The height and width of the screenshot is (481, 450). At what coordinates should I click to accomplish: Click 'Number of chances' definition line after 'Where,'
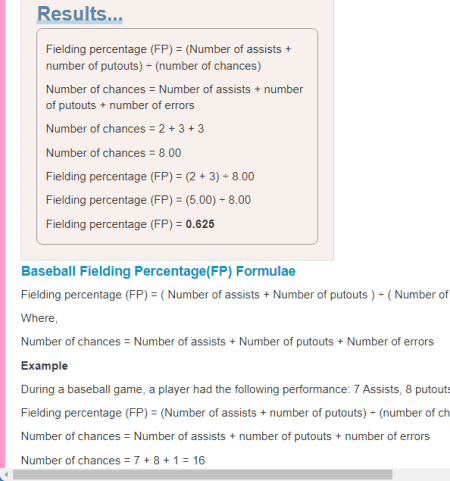click(x=227, y=342)
